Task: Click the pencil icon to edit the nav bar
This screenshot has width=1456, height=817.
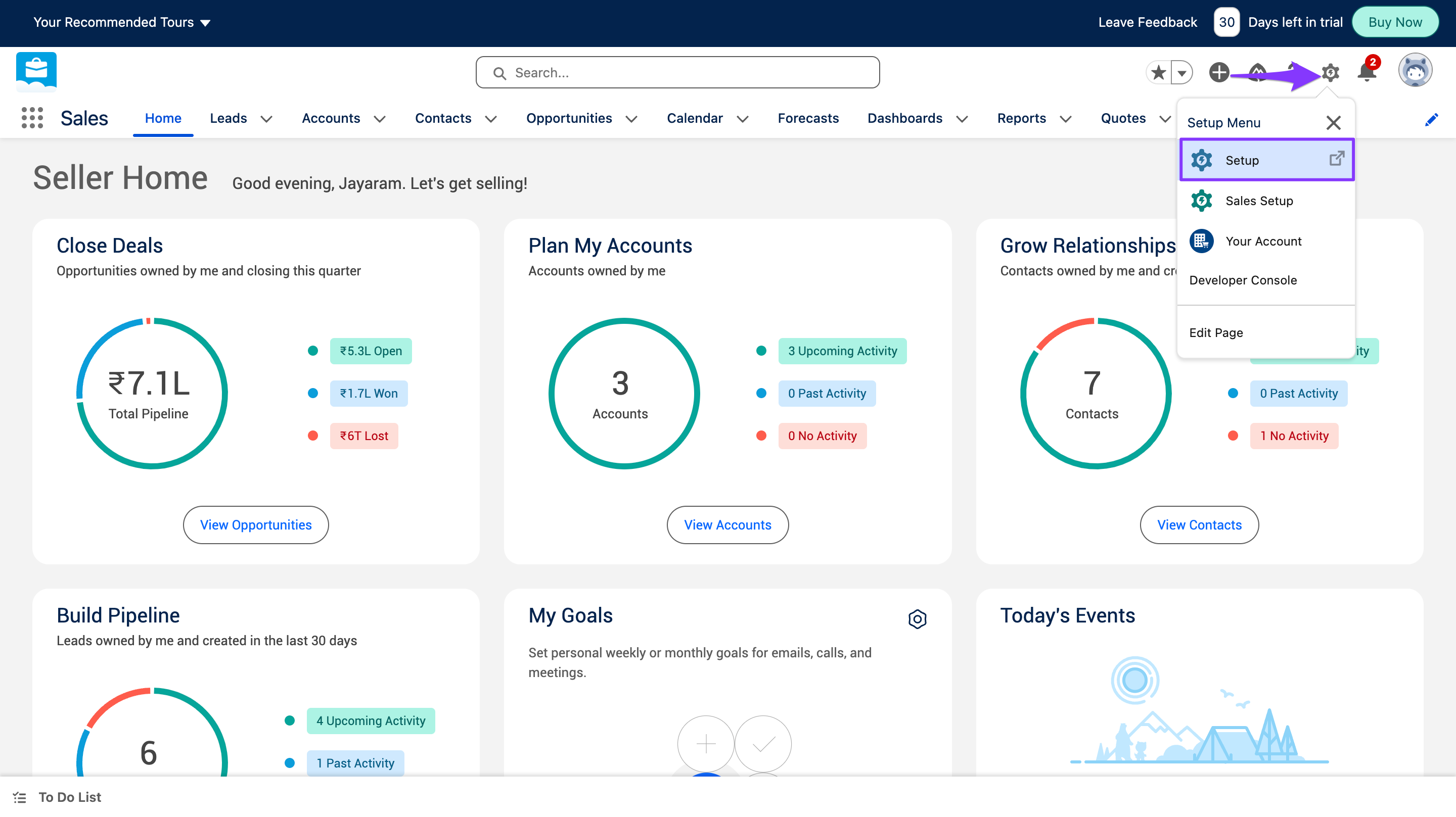Action: coord(1431,120)
